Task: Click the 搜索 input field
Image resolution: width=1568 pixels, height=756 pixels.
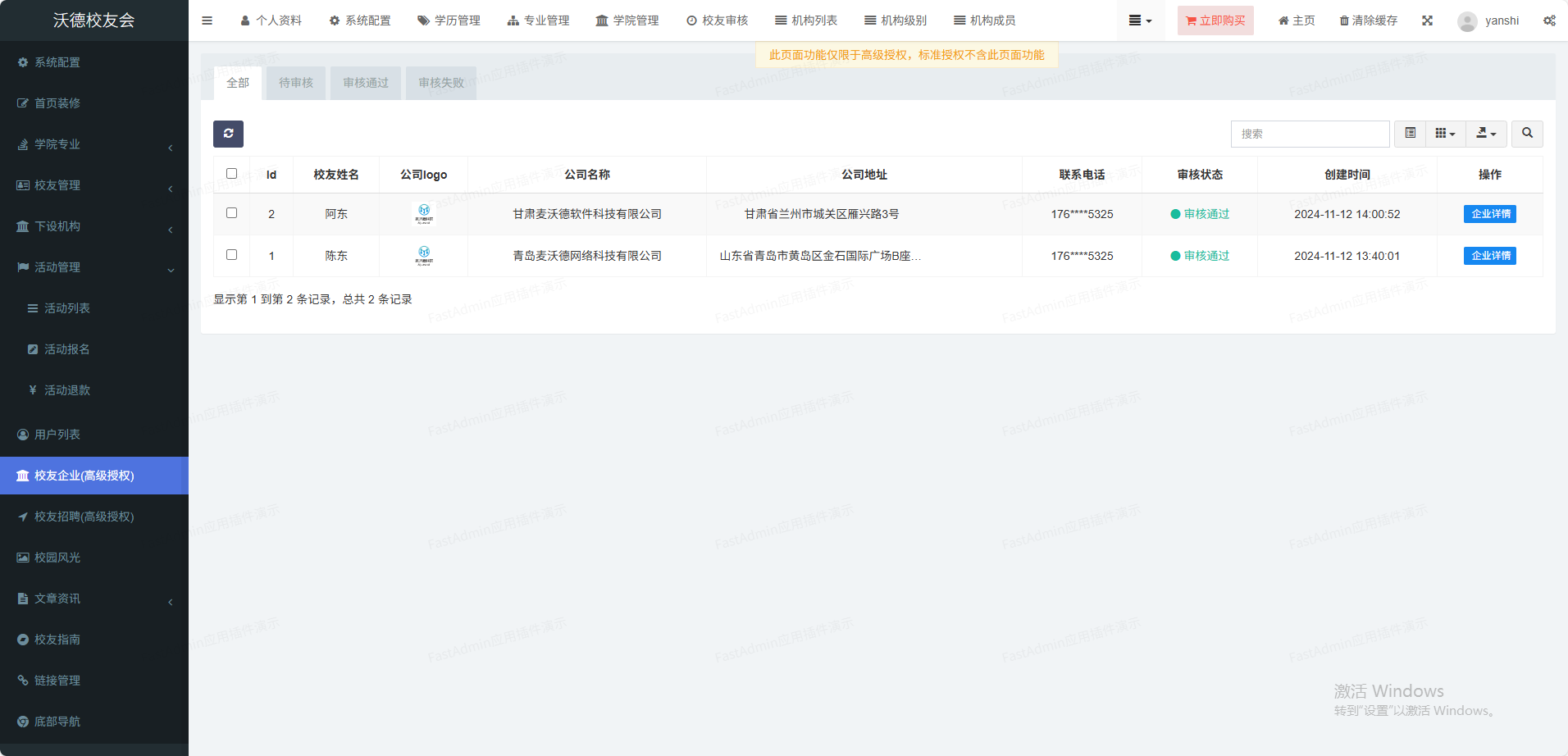Action: tap(1309, 134)
